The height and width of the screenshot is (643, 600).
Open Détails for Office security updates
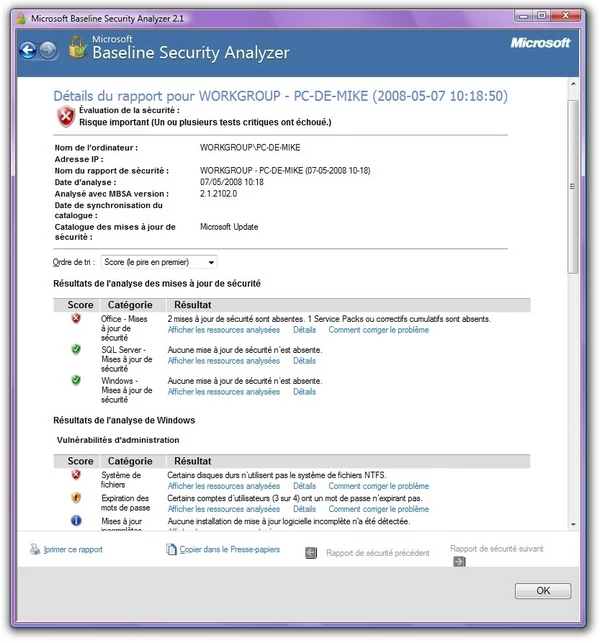point(305,330)
